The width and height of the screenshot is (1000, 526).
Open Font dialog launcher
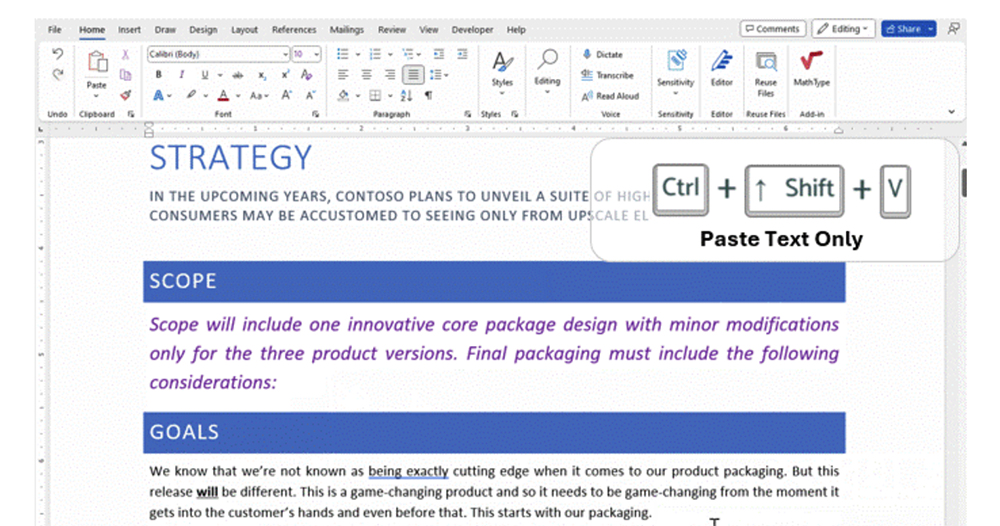pyautogui.click(x=315, y=114)
